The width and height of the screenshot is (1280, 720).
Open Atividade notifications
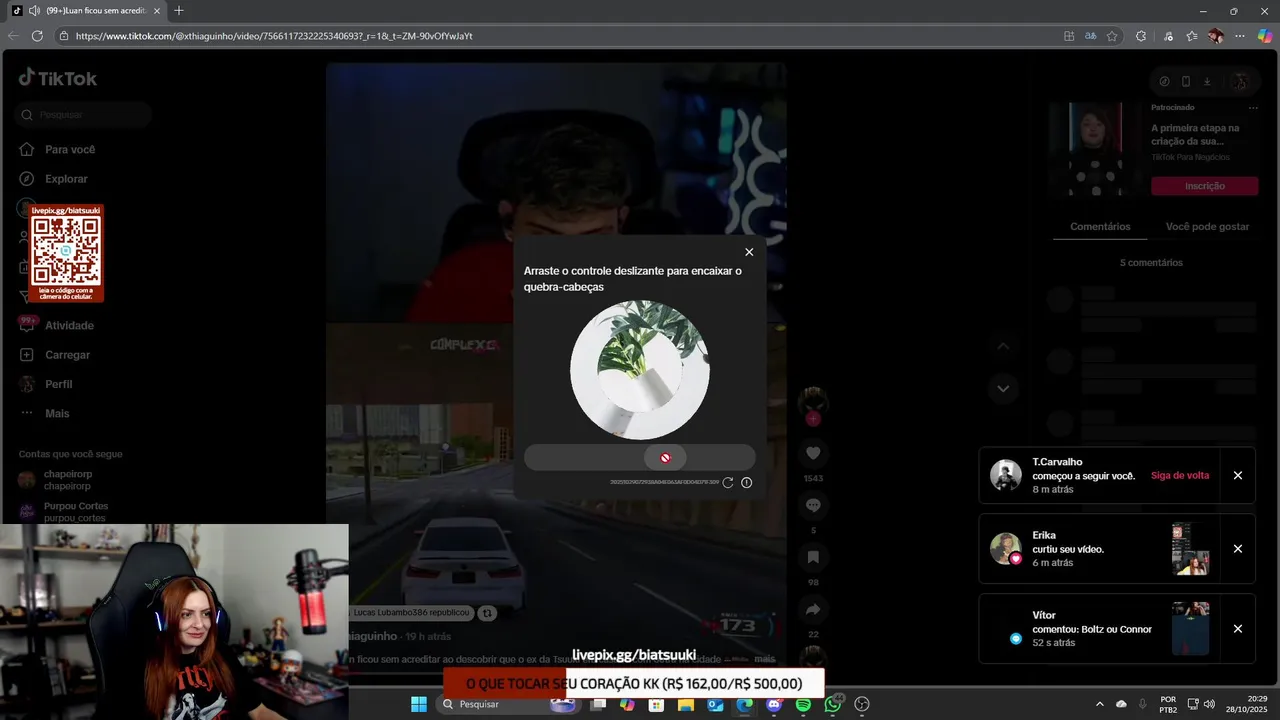[58, 325]
